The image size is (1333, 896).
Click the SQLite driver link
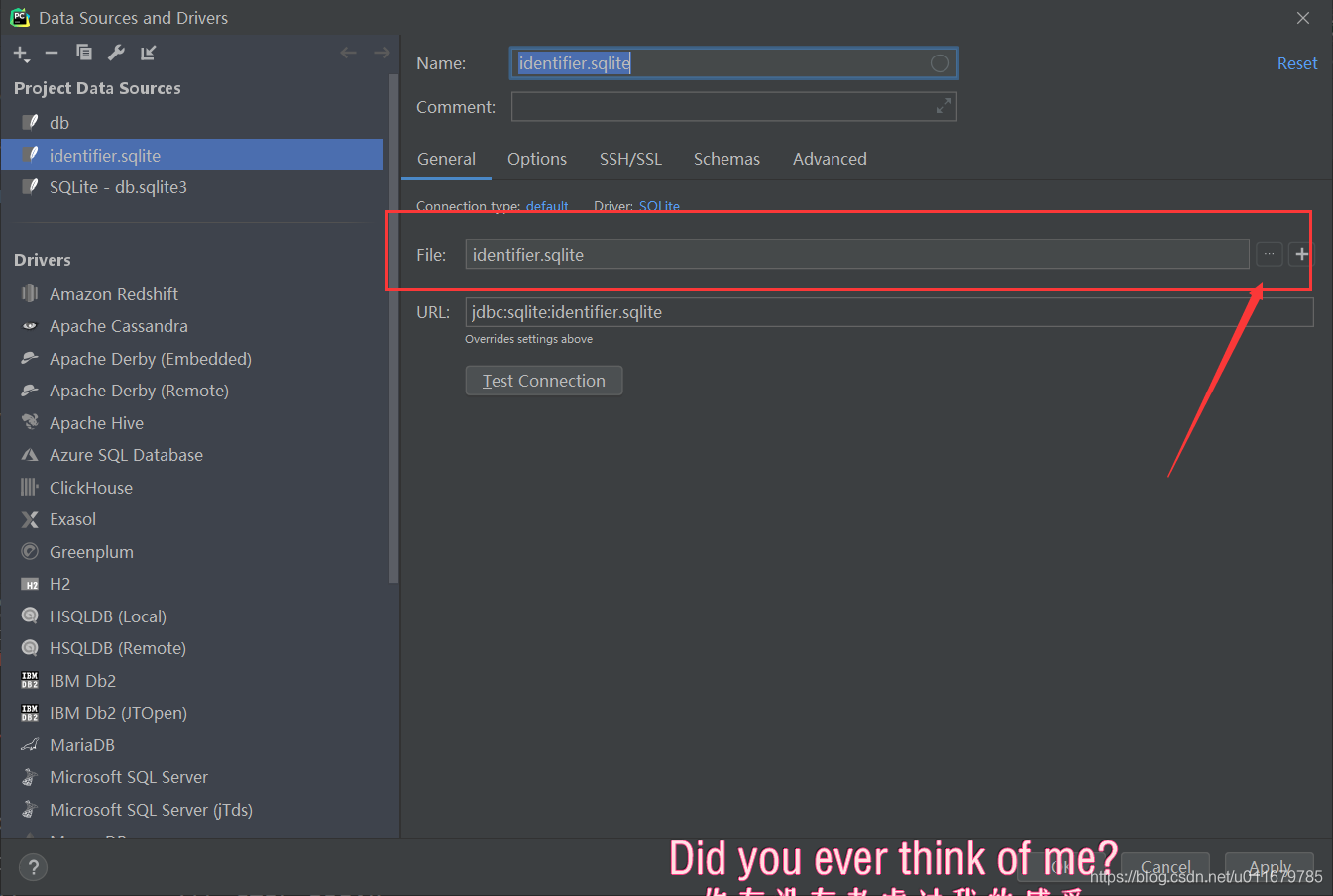pos(659,206)
